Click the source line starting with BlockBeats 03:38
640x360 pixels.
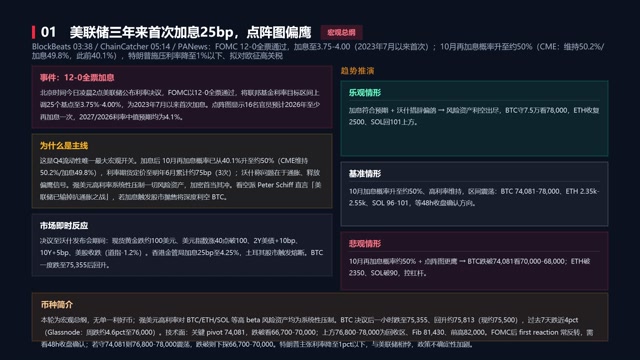coord(318,51)
